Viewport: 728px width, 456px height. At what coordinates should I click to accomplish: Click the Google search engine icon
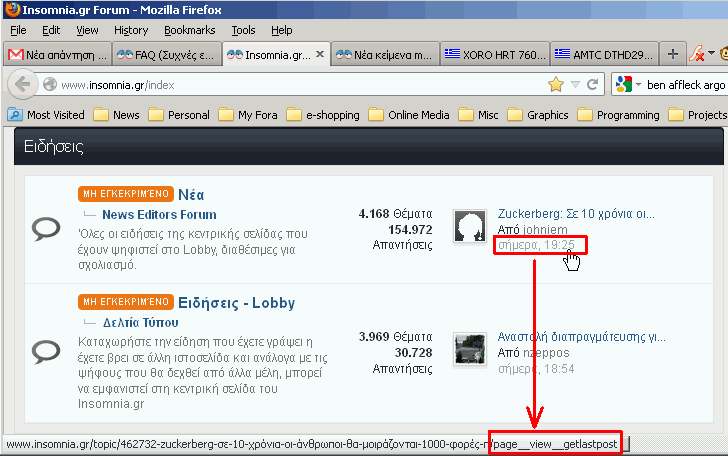coord(624,85)
